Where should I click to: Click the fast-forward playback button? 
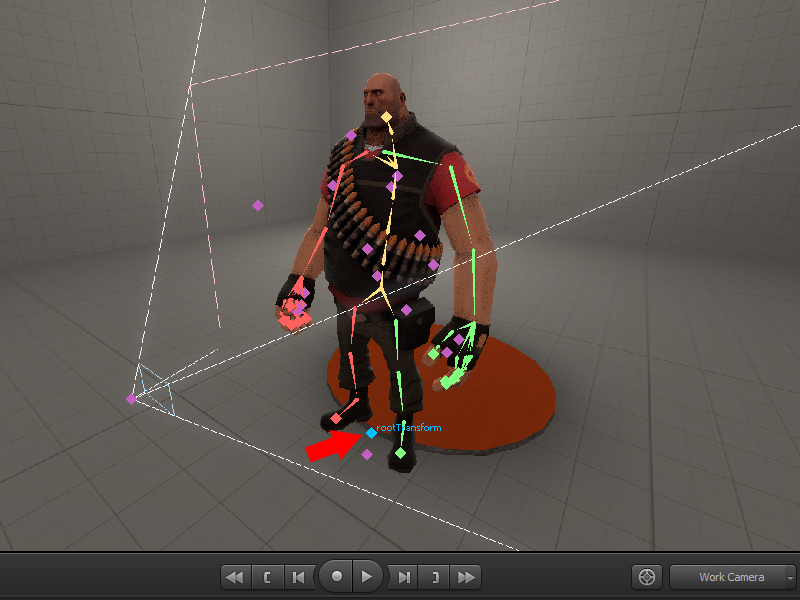tap(465, 577)
